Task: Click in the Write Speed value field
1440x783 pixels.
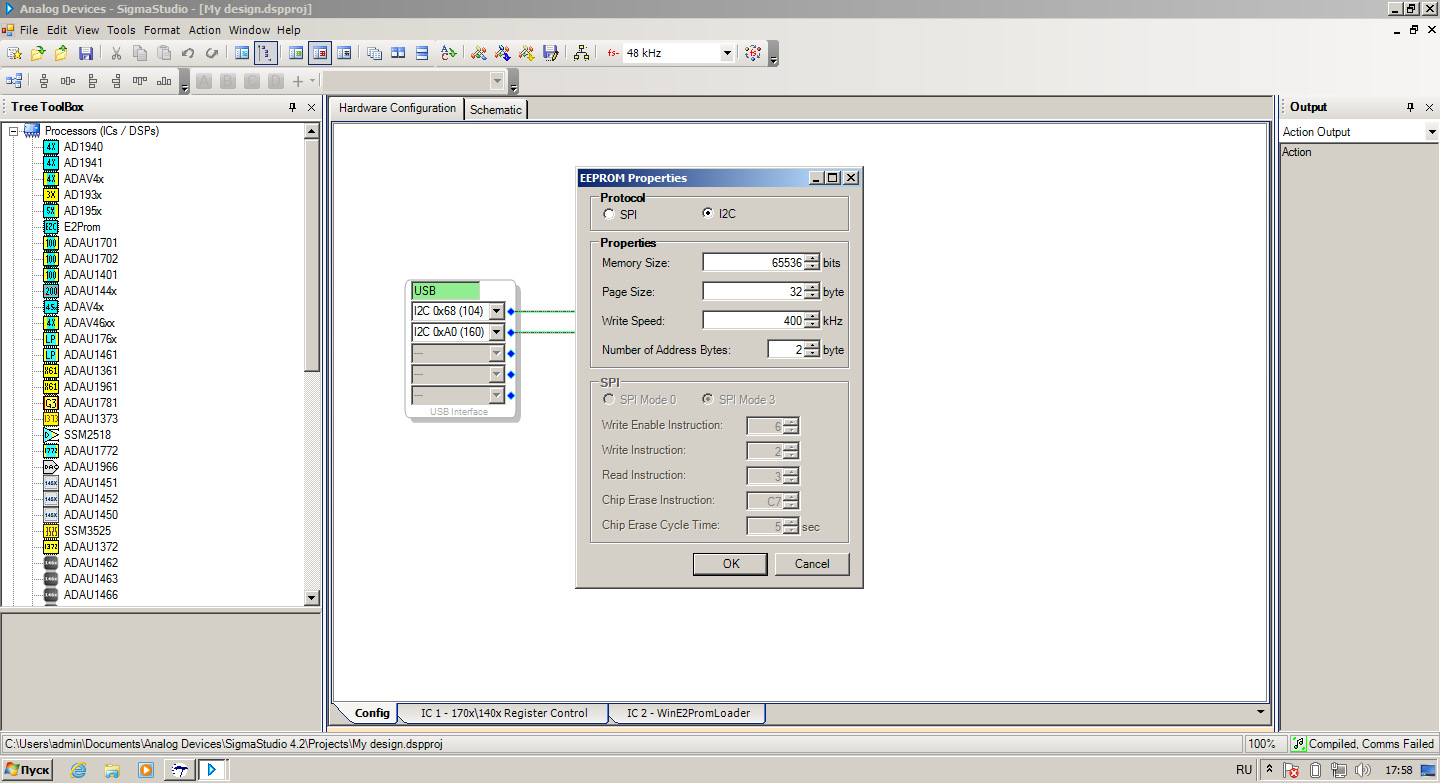Action: [753, 320]
